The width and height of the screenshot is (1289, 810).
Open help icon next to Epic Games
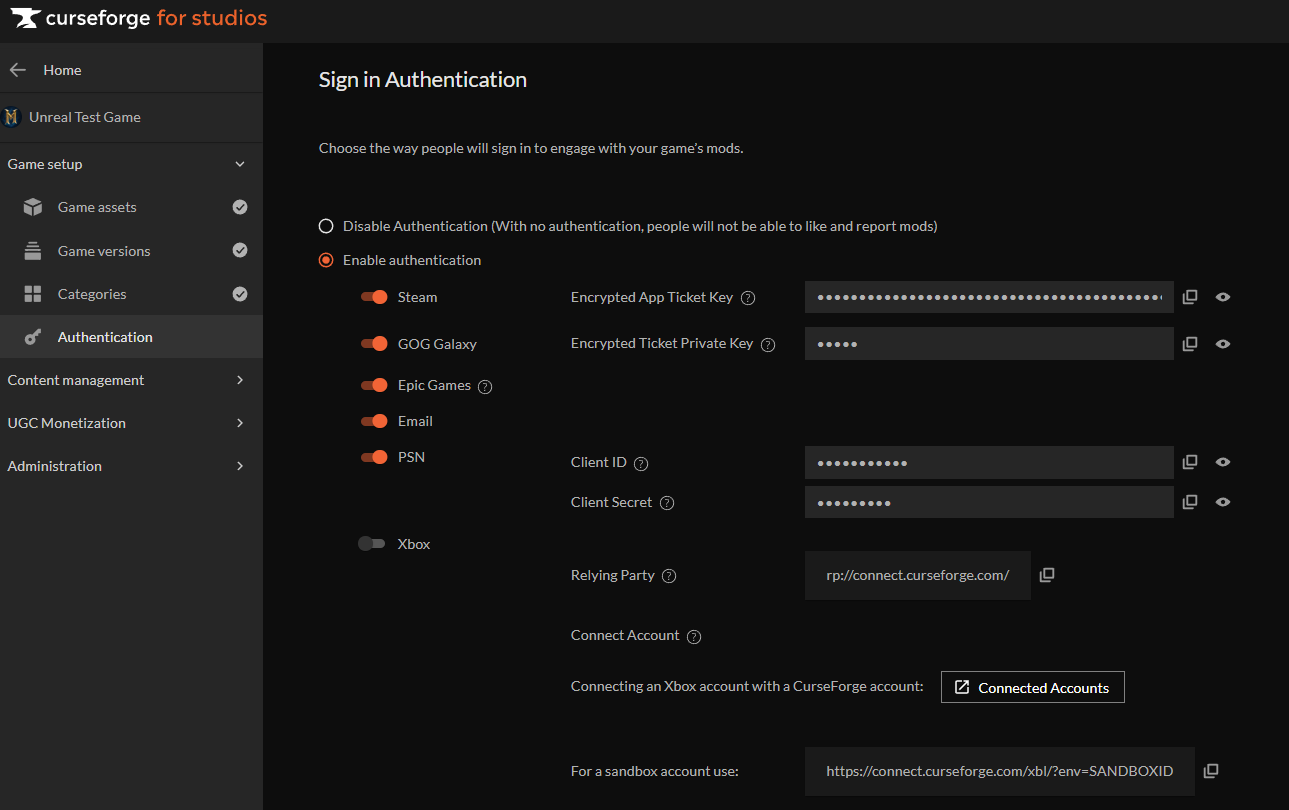click(x=486, y=387)
